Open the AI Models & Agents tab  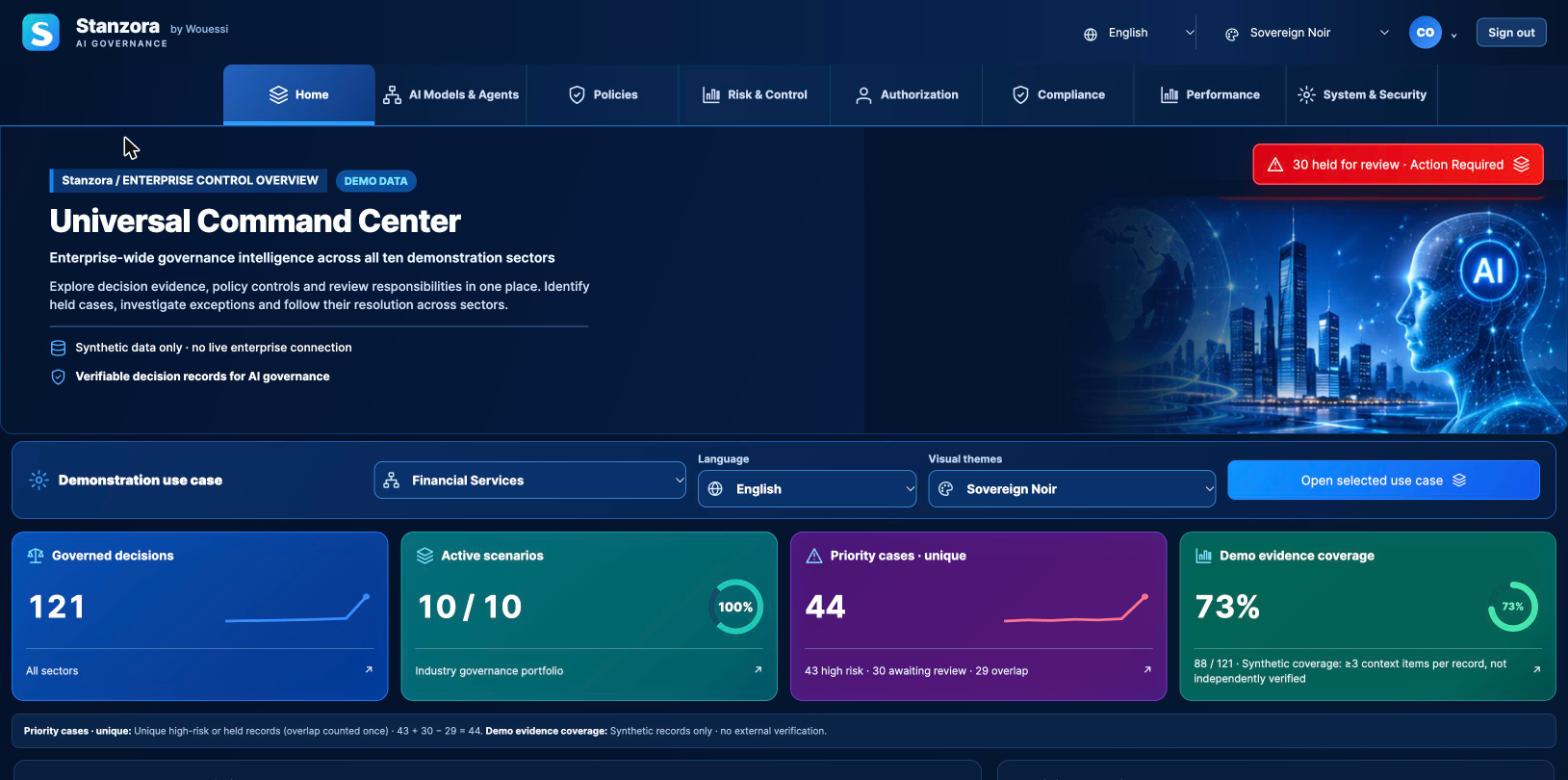coord(451,95)
